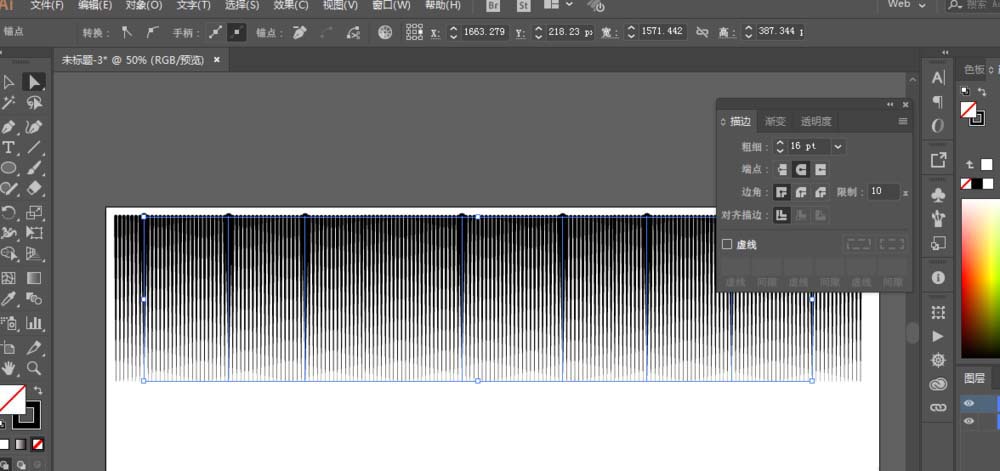
Task: Choose the Hand tool
Action: (9, 368)
